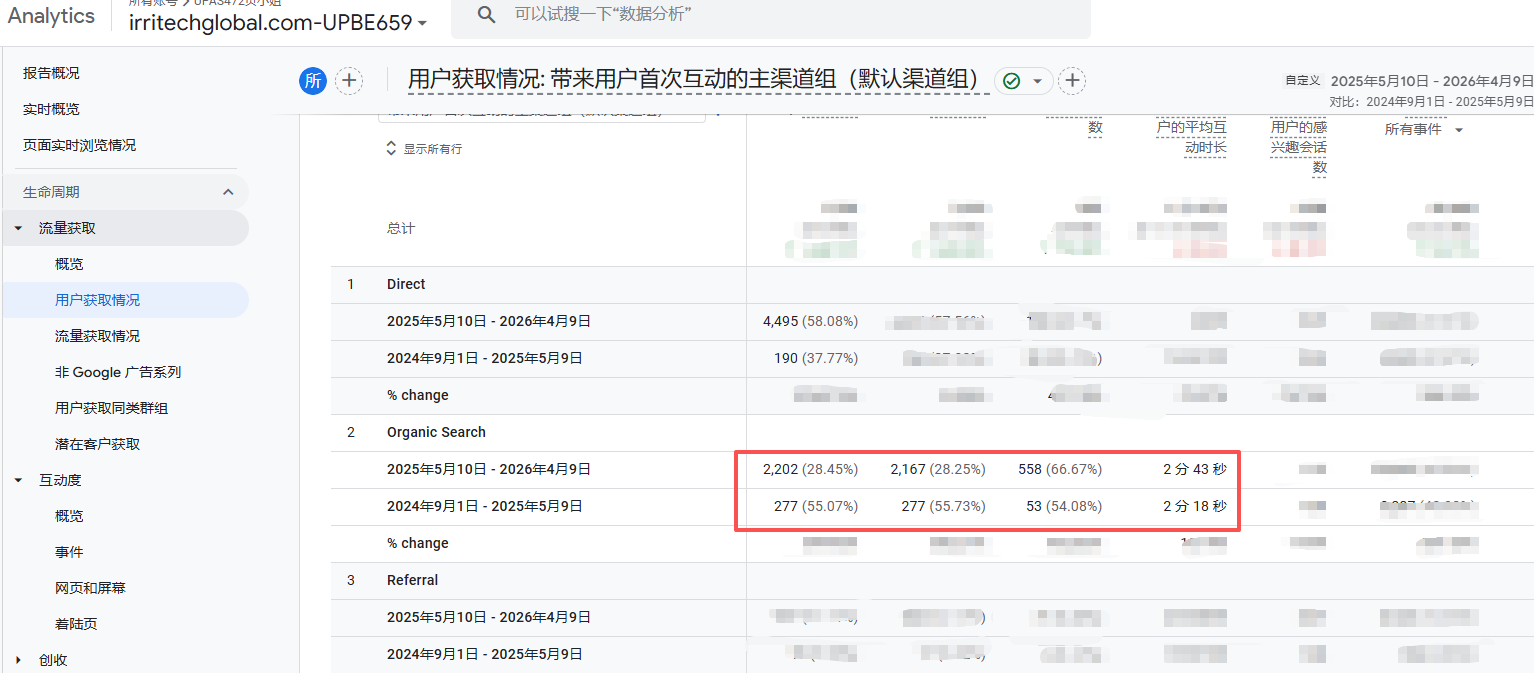This screenshot has width=1534, height=673.
Task: Click the green check status icon by title
Action: click(x=1011, y=81)
